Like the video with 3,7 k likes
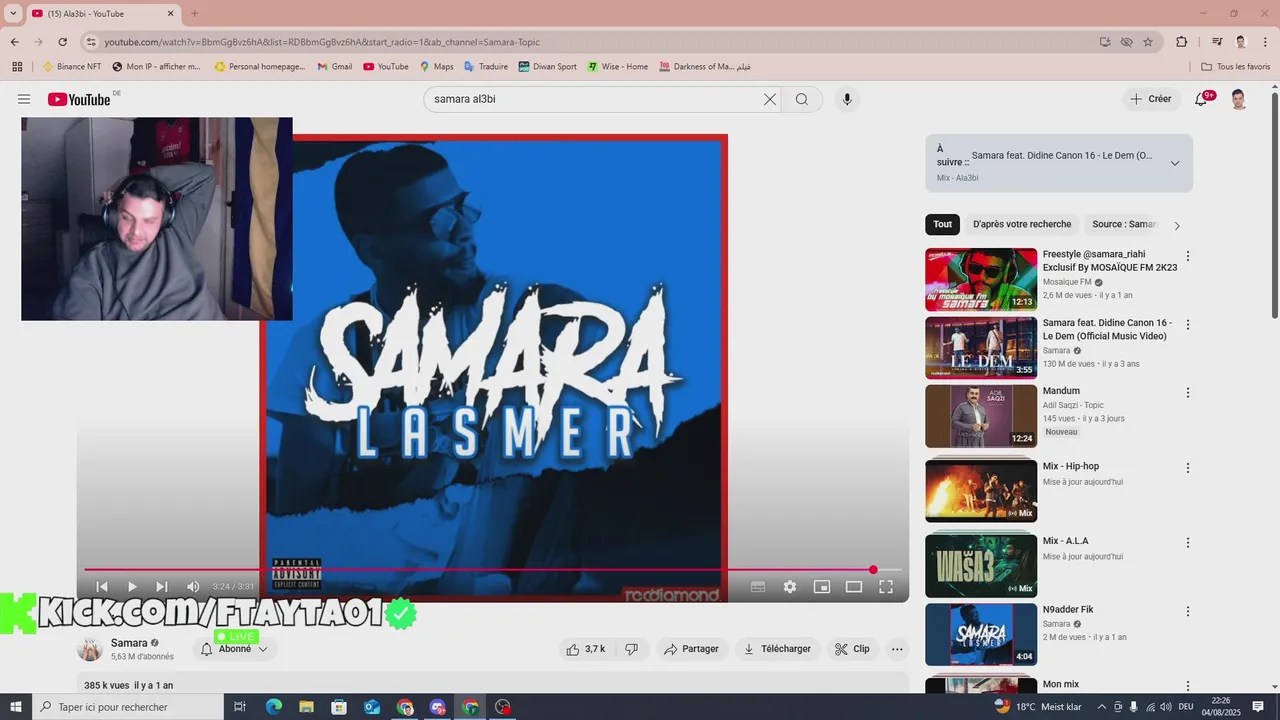The width and height of the screenshot is (1280, 720). point(586,649)
